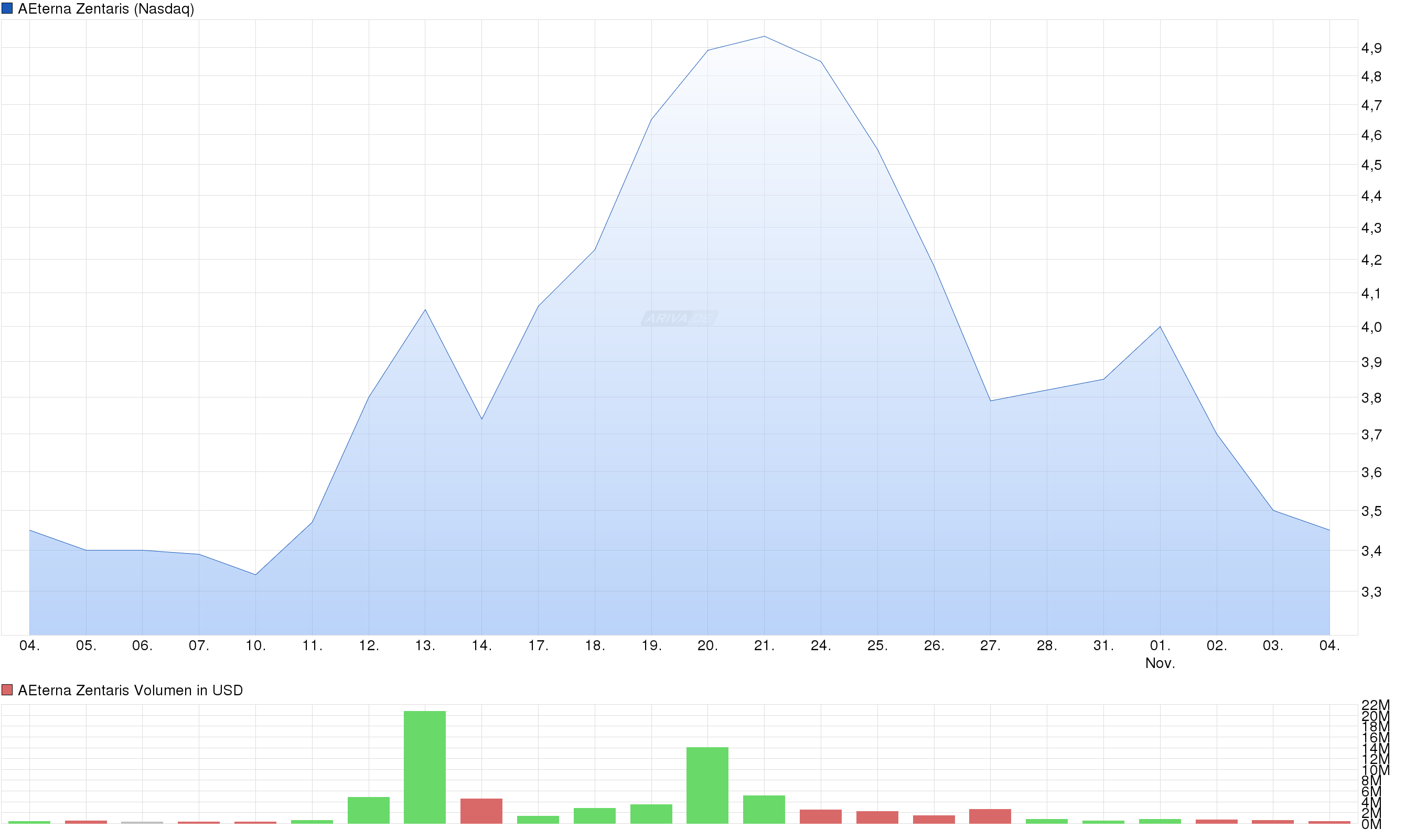Image resolution: width=1416 pixels, height=840 pixels.
Task: Click the red volume bar on the 14th
Action: 481,811
